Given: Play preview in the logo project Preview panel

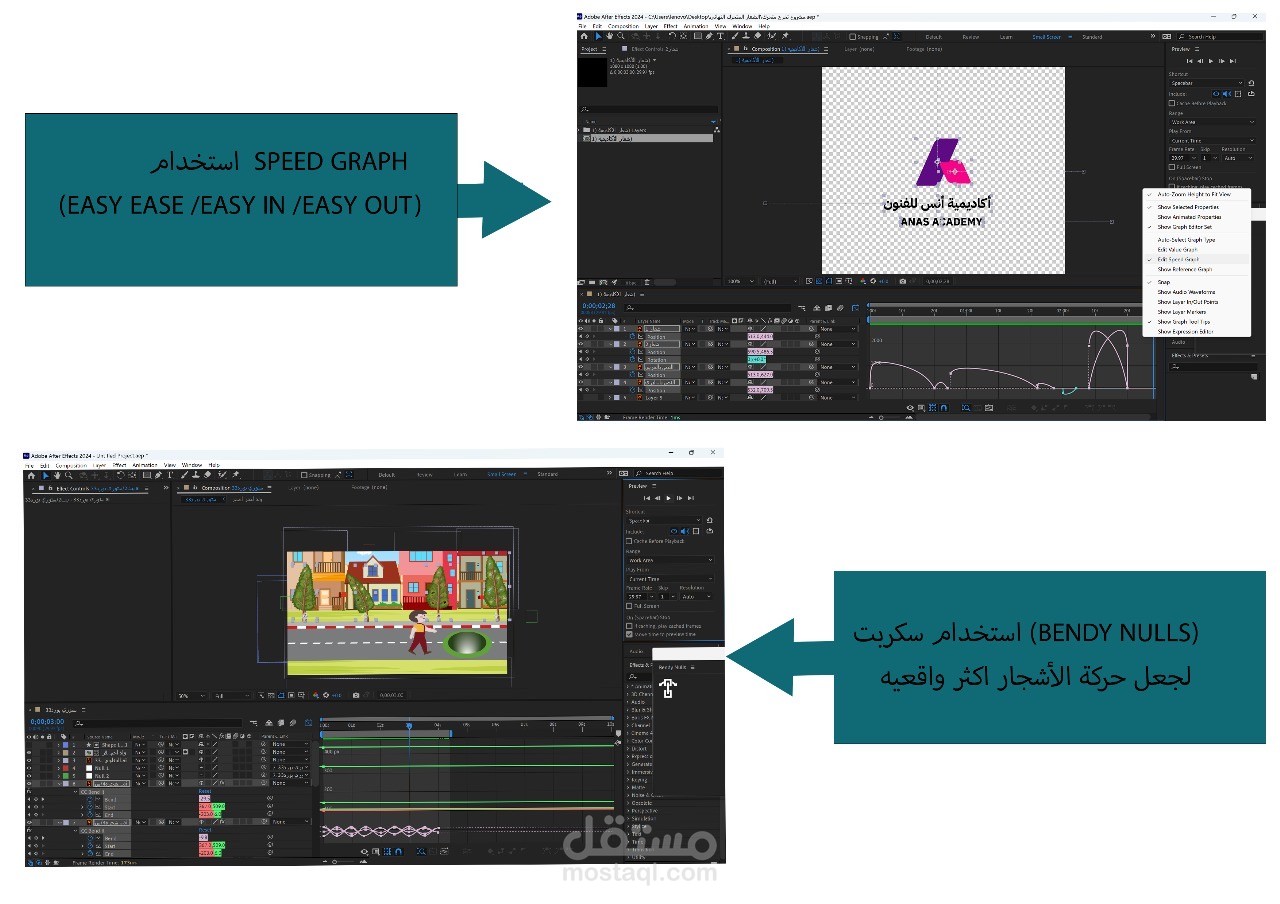Looking at the screenshot, I should pyautogui.click(x=1211, y=61).
